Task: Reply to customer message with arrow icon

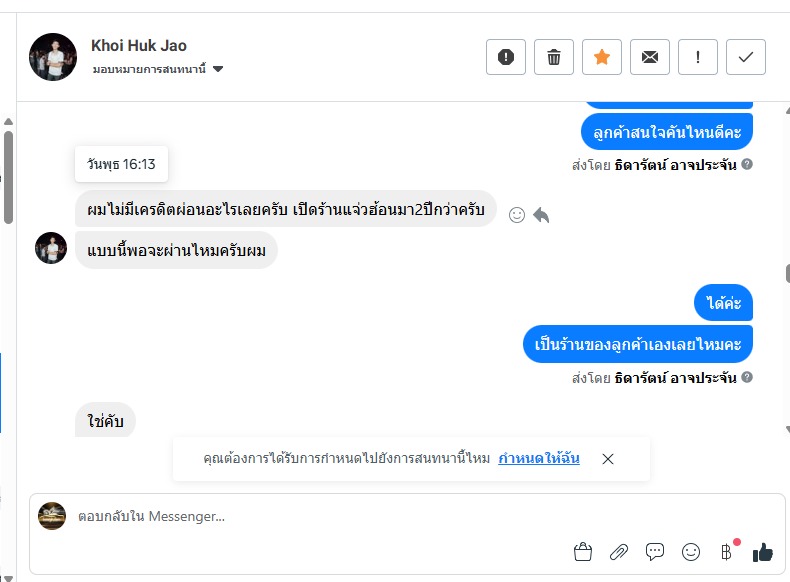Action: coord(541,214)
